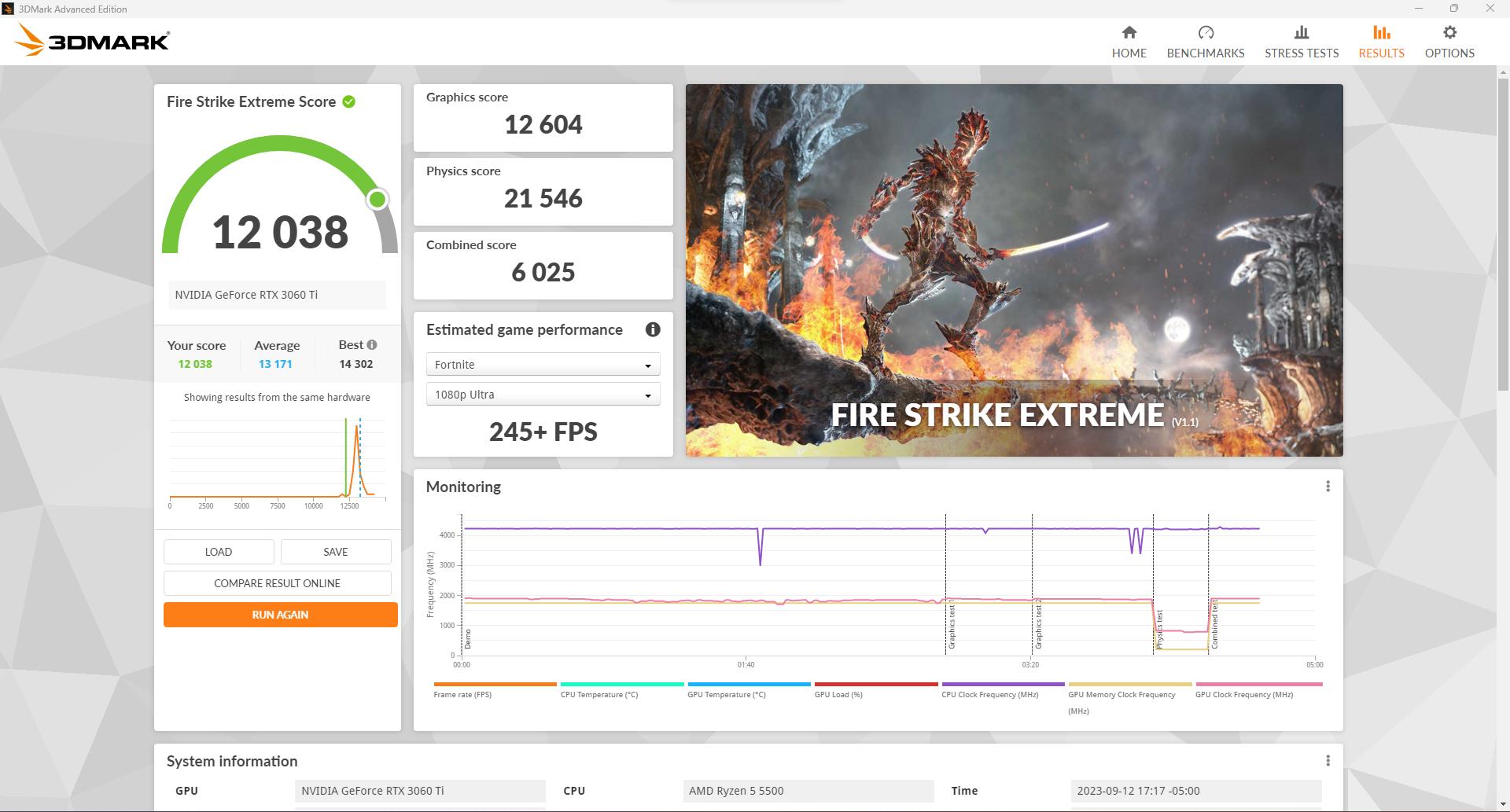1510x812 pixels.
Task: Click the RUN AGAIN button
Action: pyautogui.click(x=280, y=614)
